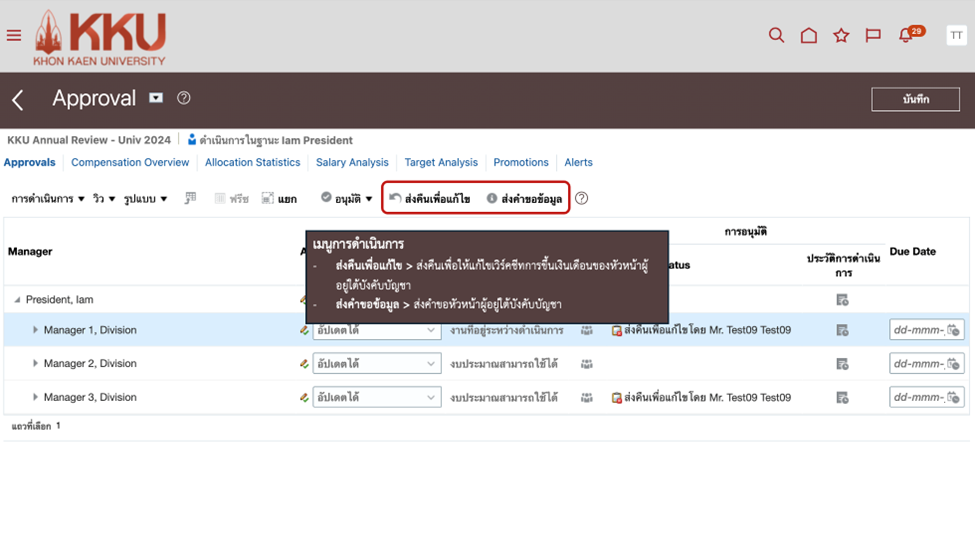Click Manager 2 due date input field
975x551 pixels.
[x=917, y=364]
